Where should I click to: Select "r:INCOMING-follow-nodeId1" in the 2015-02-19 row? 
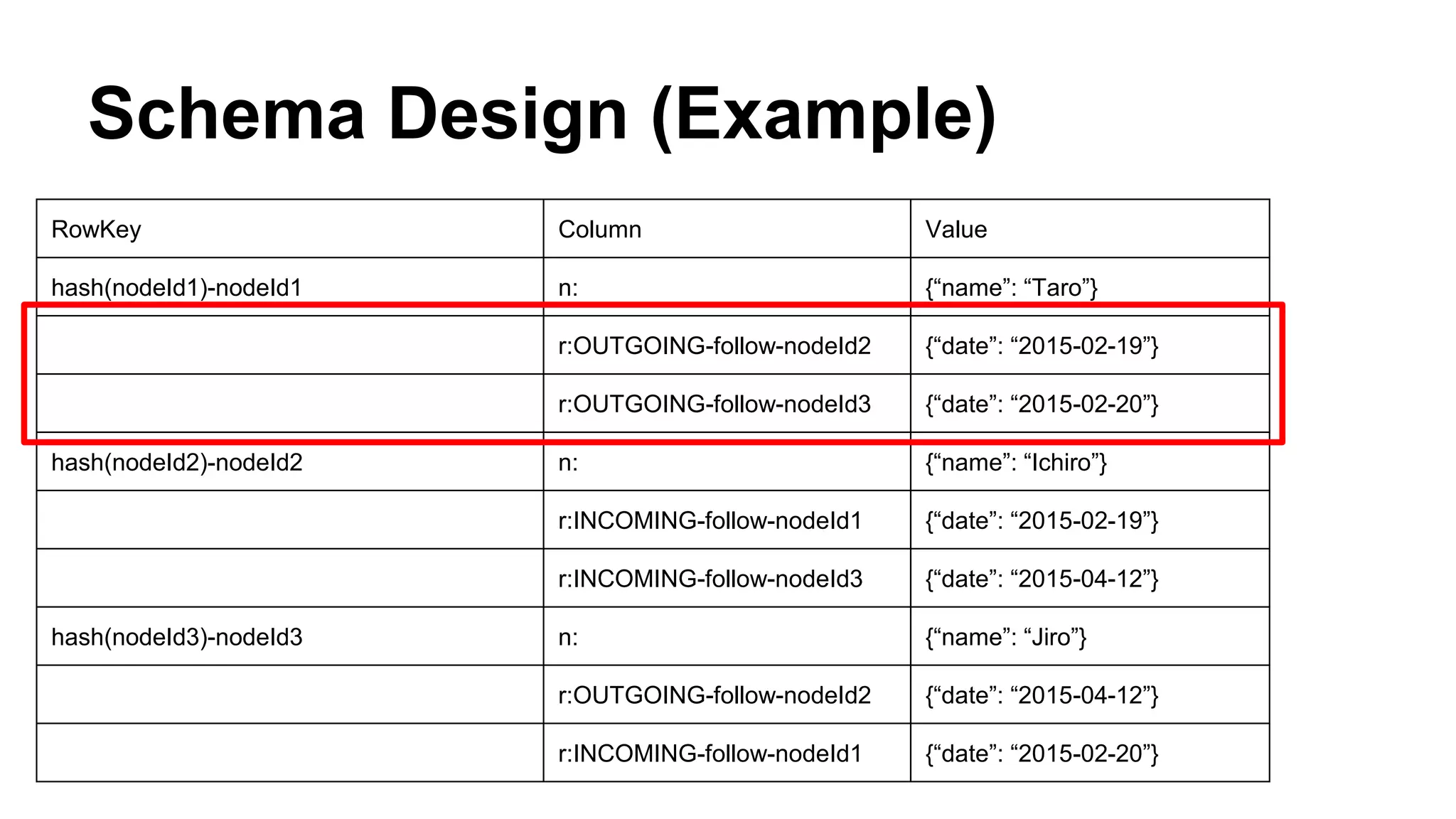coord(727,520)
